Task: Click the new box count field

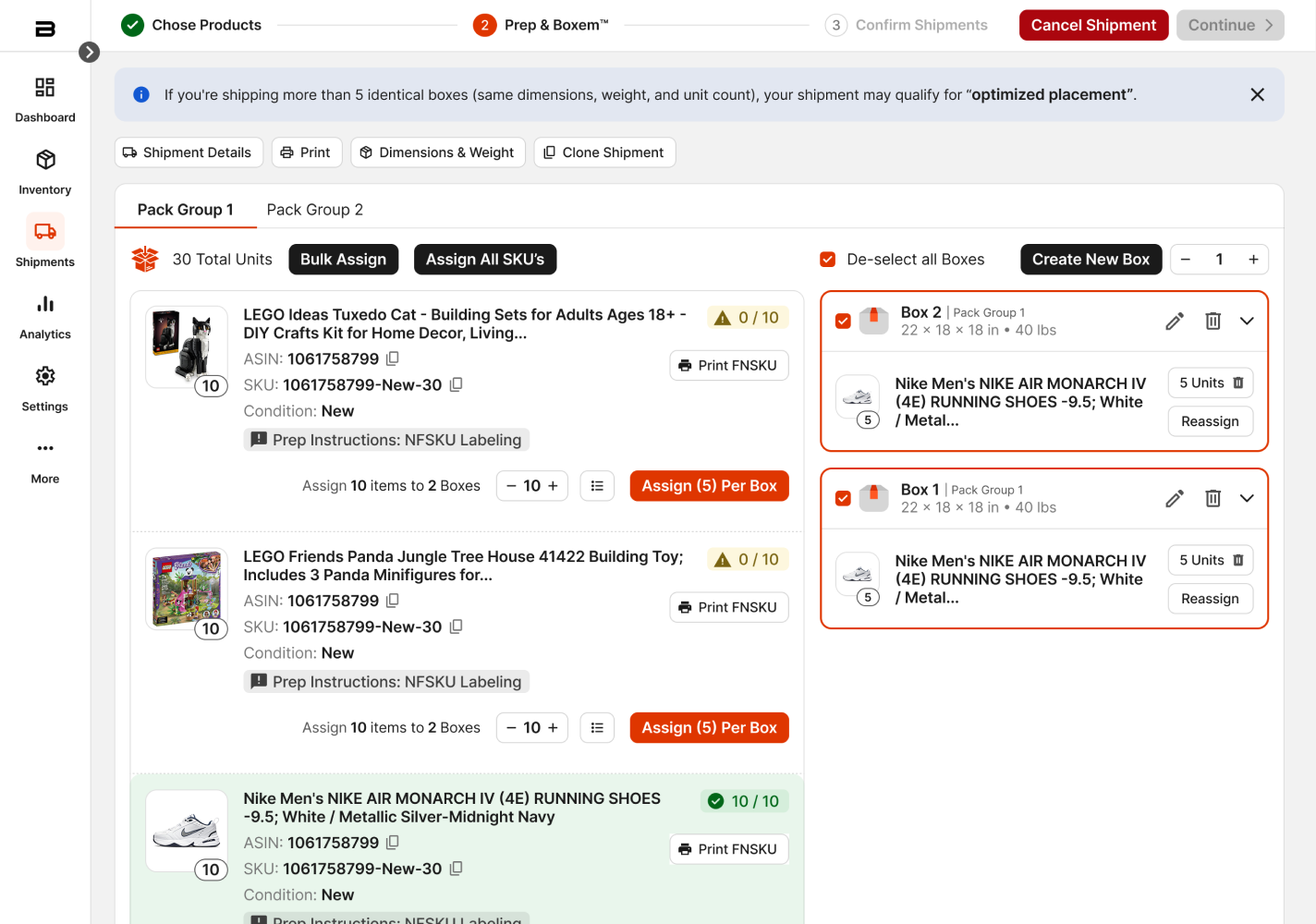Action: point(1219,260)
